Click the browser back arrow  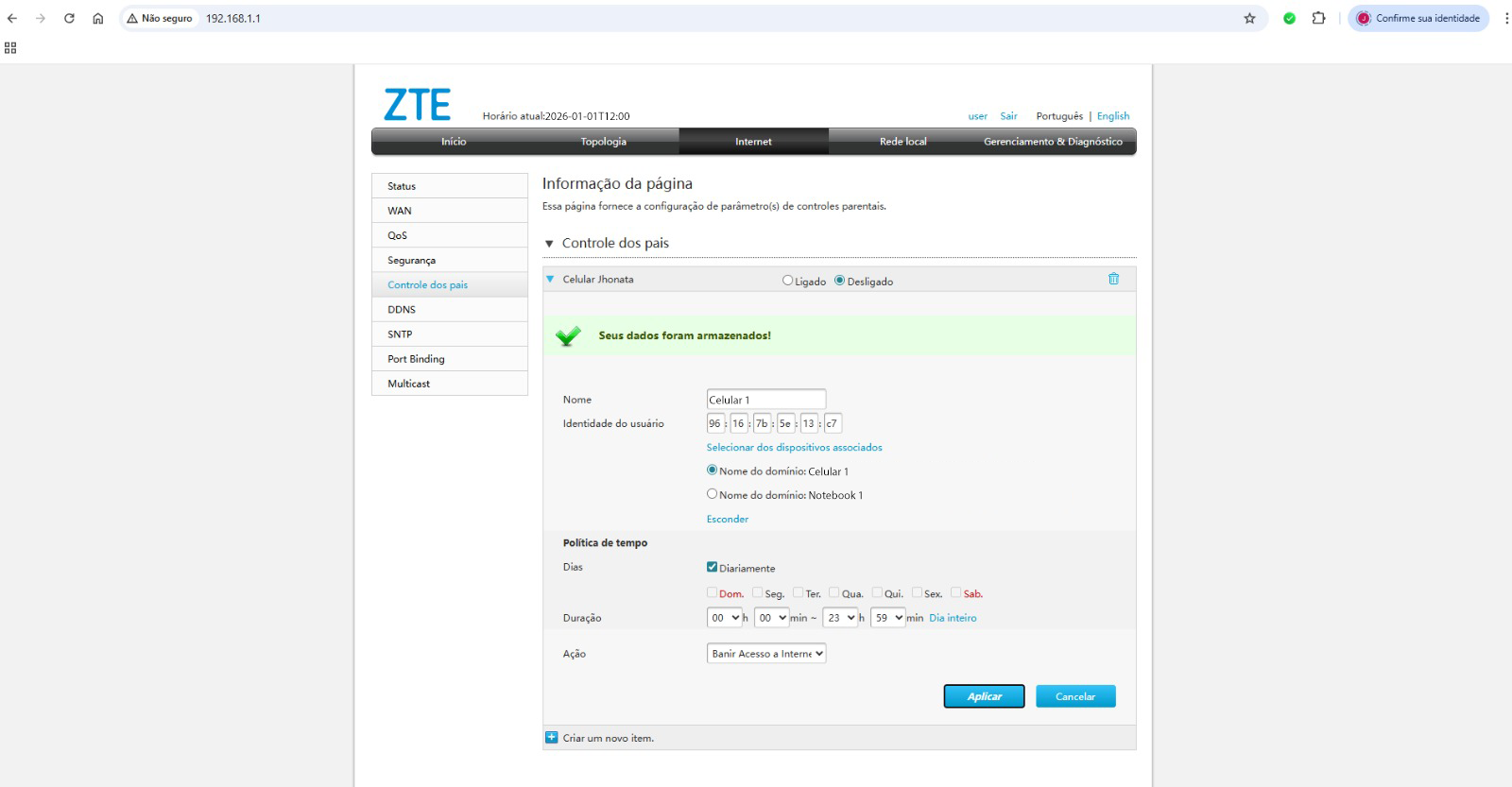[x=12, y=18]
